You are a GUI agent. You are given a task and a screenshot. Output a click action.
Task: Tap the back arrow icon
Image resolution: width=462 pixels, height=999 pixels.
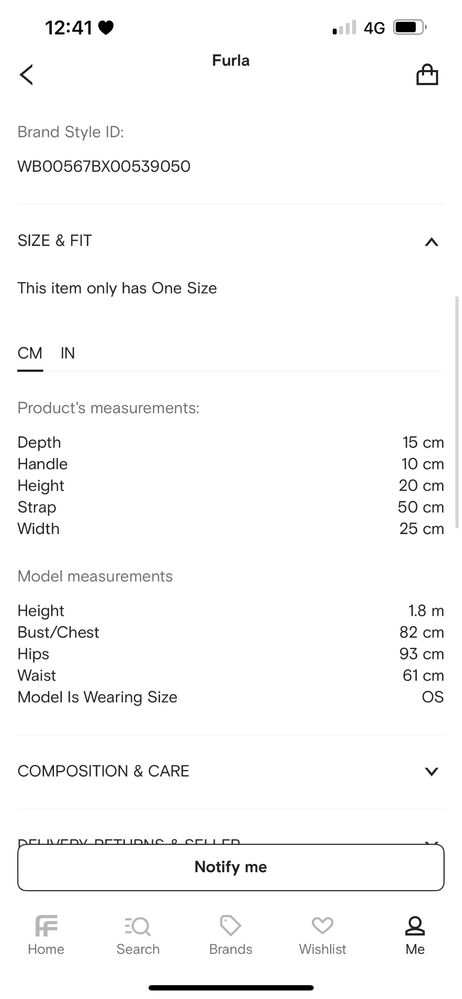26,75
